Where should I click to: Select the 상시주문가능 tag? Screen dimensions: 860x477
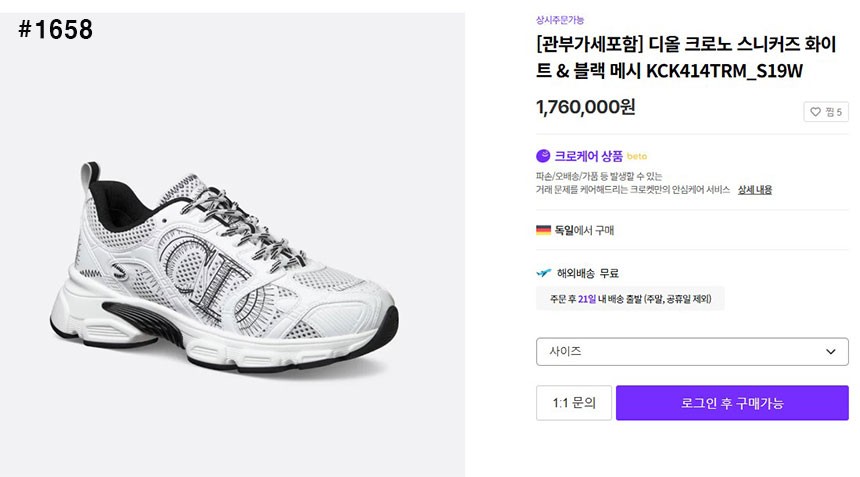tap(560, 20)
